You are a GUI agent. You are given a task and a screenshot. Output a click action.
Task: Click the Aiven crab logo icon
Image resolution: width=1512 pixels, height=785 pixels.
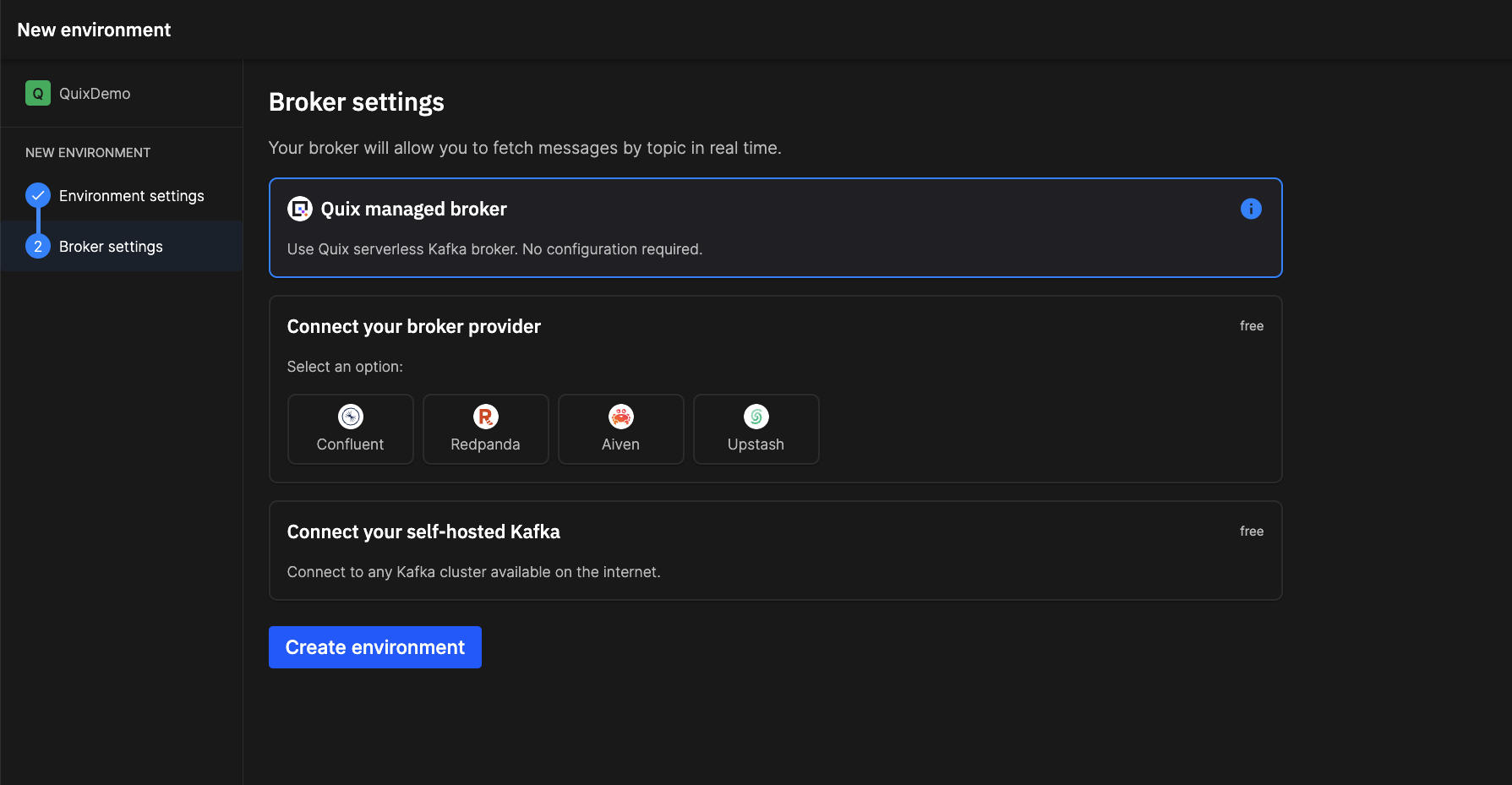[621, 417]
